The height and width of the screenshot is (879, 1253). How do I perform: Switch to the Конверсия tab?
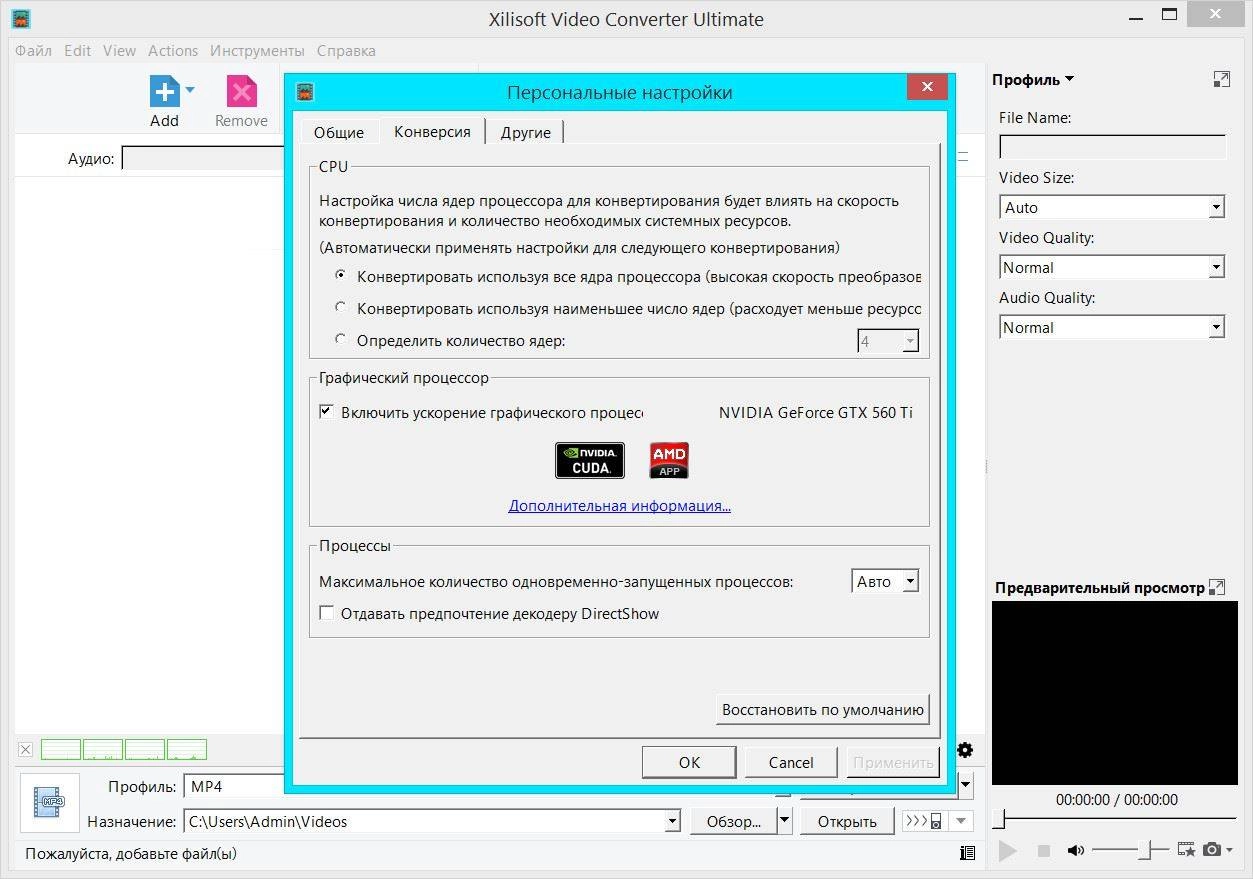pos(432,131)
